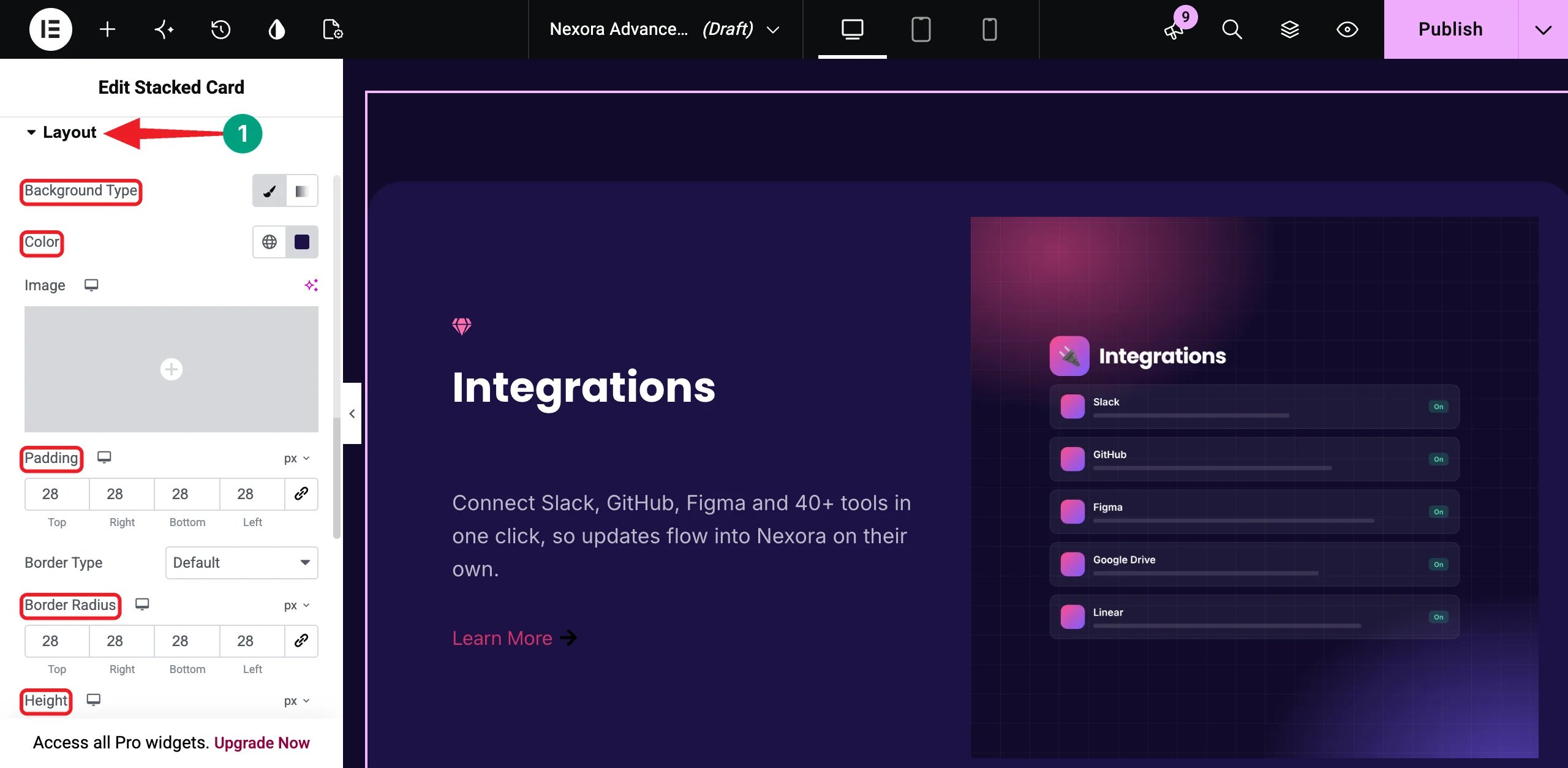
Task: Edit Padding Left value field
Action: point(252,494)
